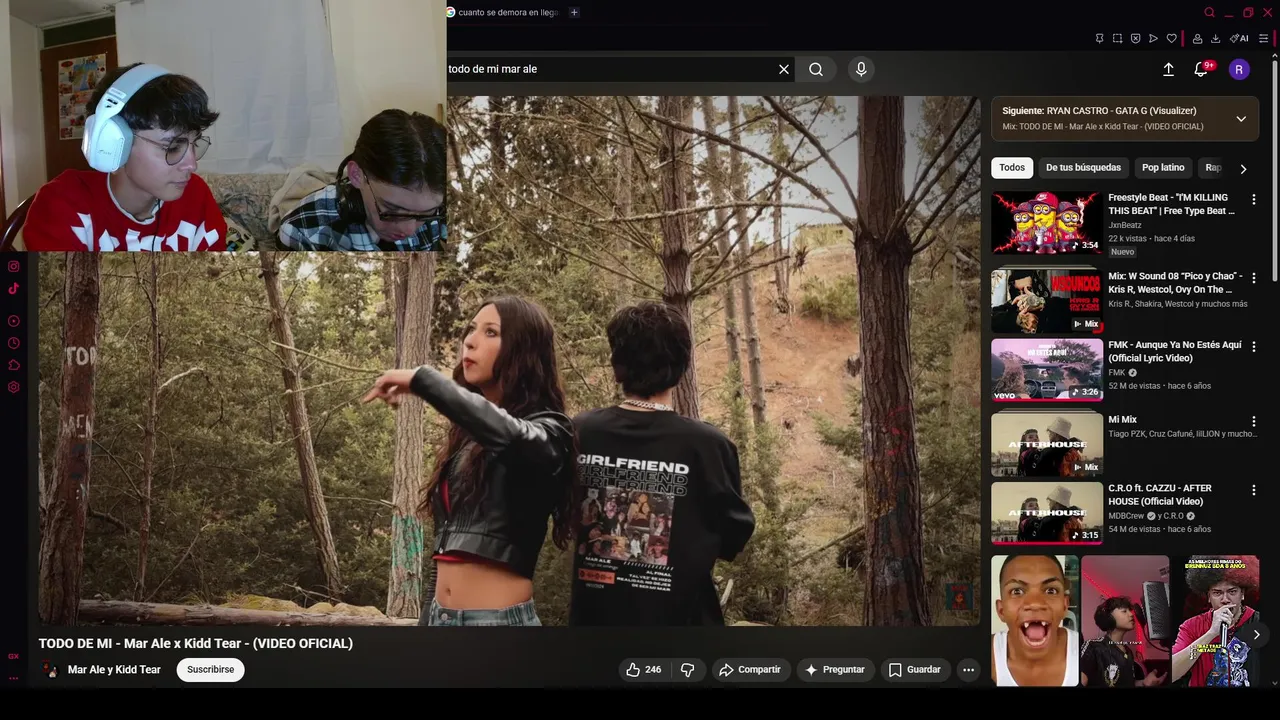Image resolution: width=1280 pixels, height=720 pixels.
Task: Open a new browser tab with plus
Action: click(x=574, y=12)
